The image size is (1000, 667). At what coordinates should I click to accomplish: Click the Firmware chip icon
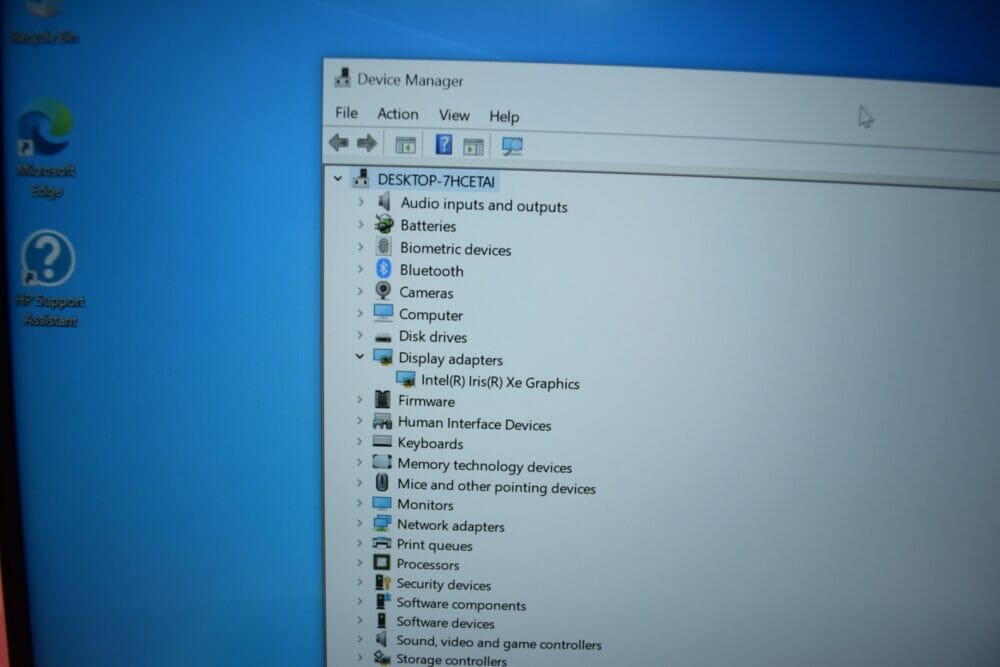click(383, 399)
